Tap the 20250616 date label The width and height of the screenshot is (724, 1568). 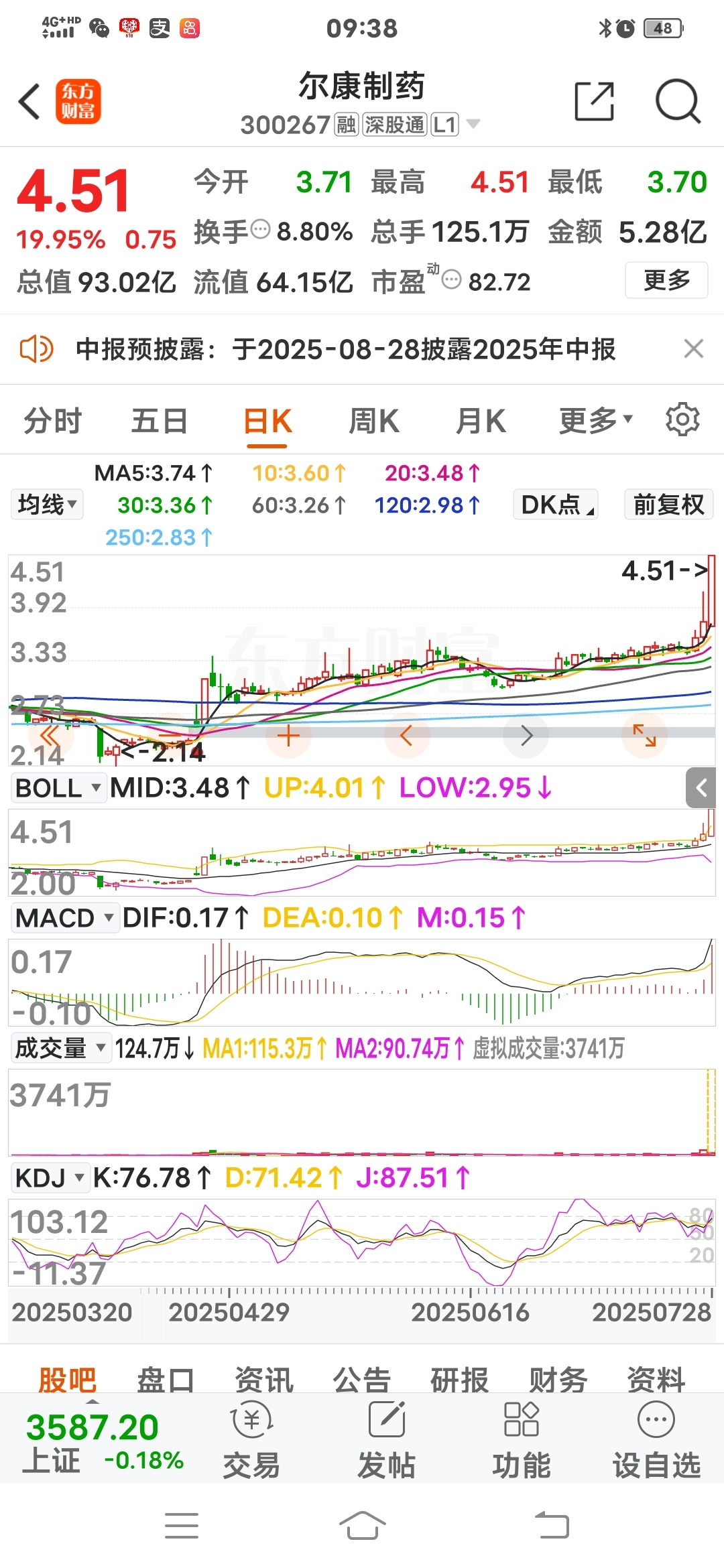471,1312
